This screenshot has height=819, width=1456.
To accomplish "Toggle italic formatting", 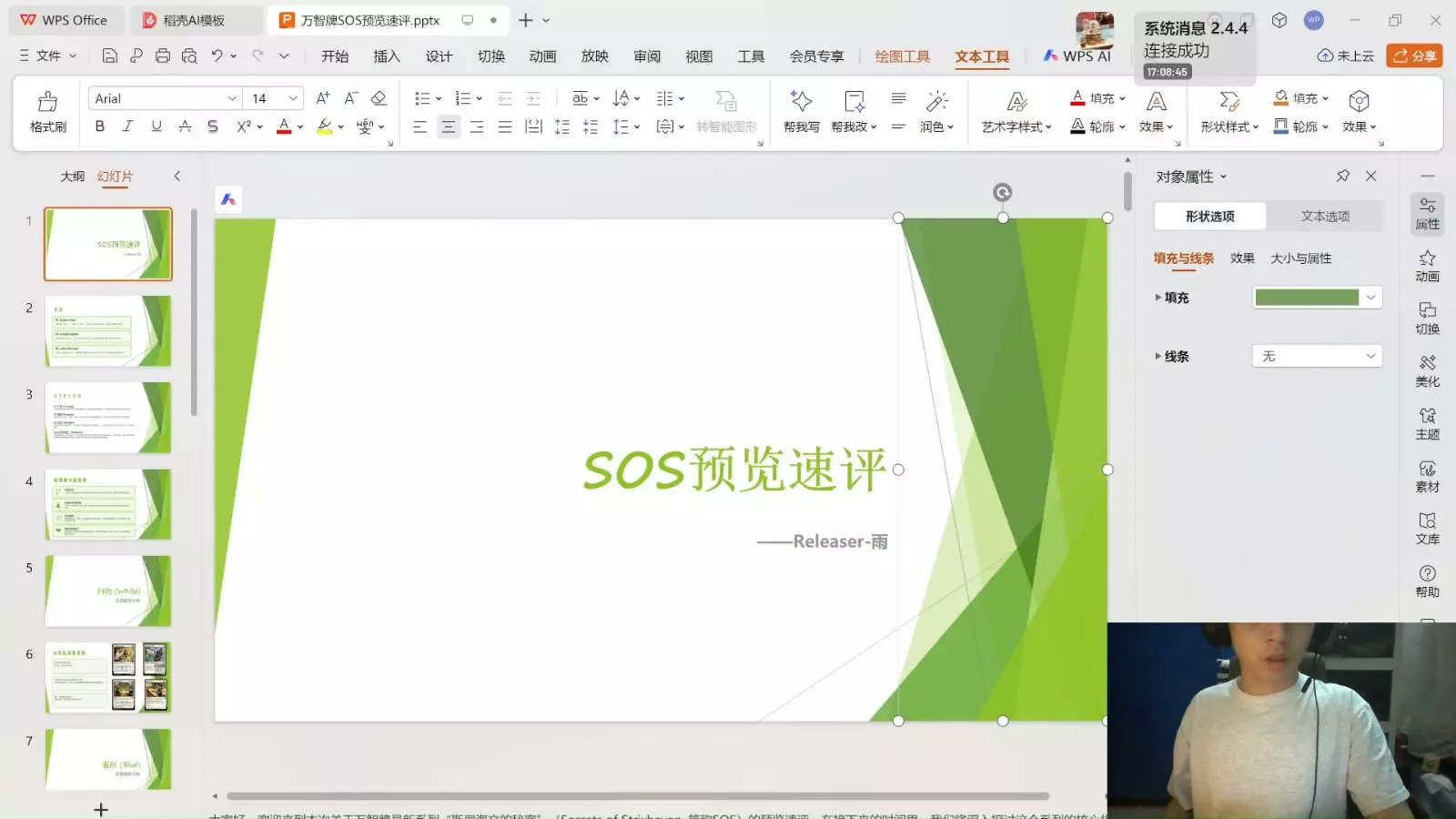I will click(x=128, y=126).
